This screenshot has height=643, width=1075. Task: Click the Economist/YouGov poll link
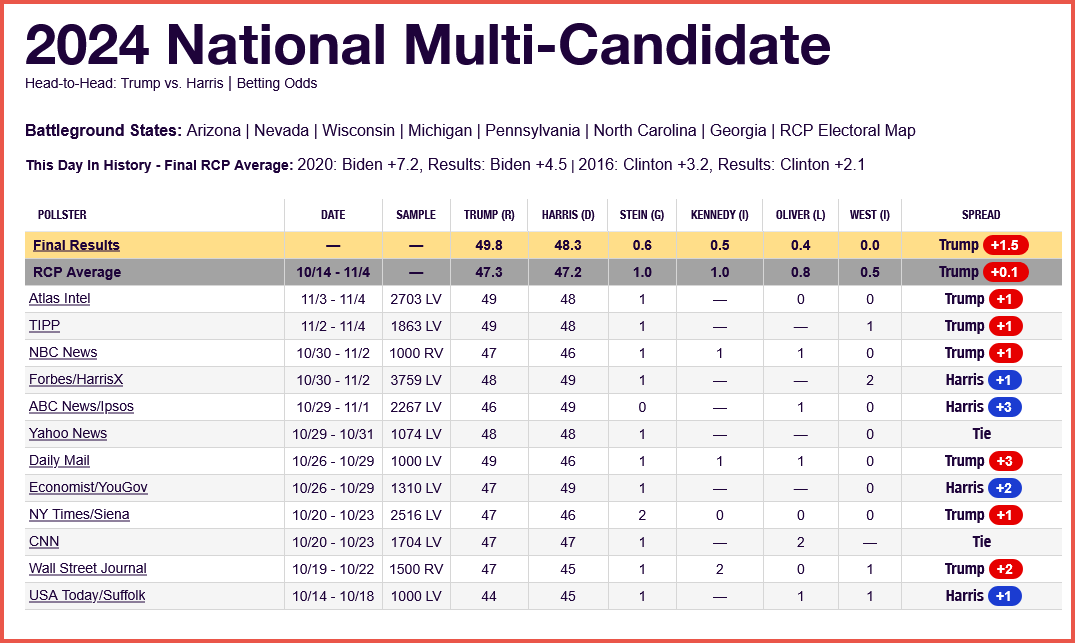coord(88,488)
